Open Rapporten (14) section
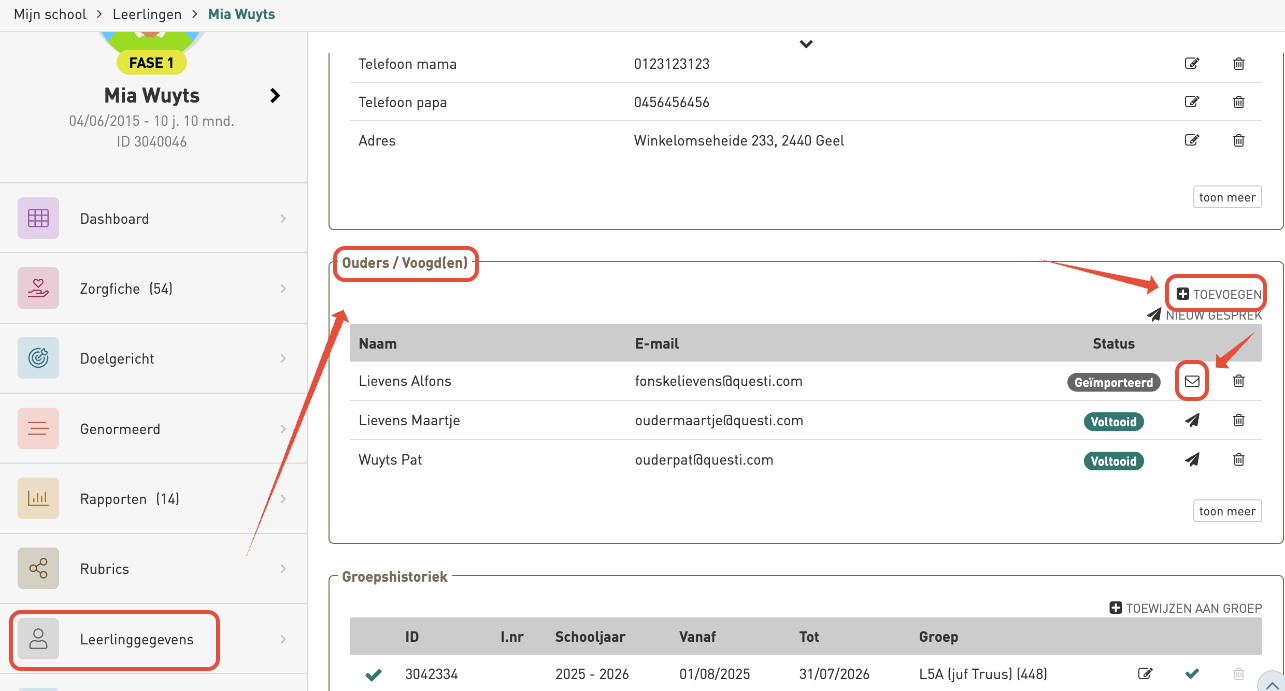The width and height of the screenshot is (1285, 691). 154,498
